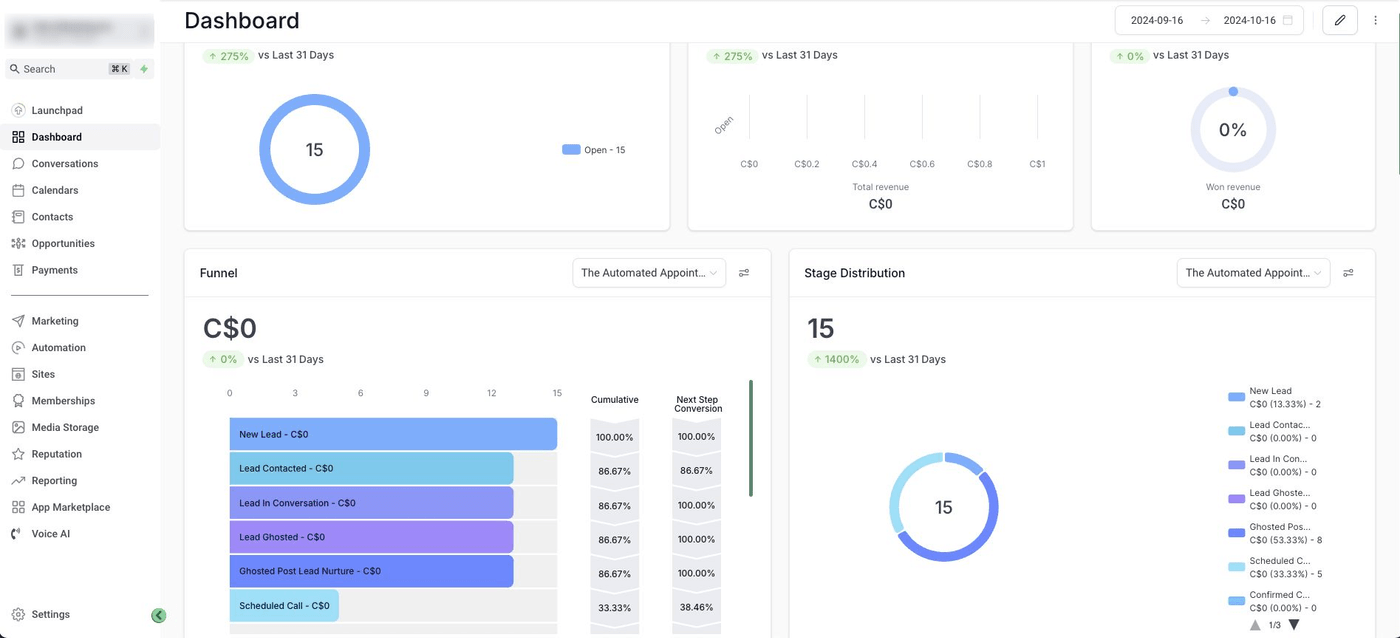Select the Dashboard grid icon in sidebar
1400x638 pixels.
(18, 137)
